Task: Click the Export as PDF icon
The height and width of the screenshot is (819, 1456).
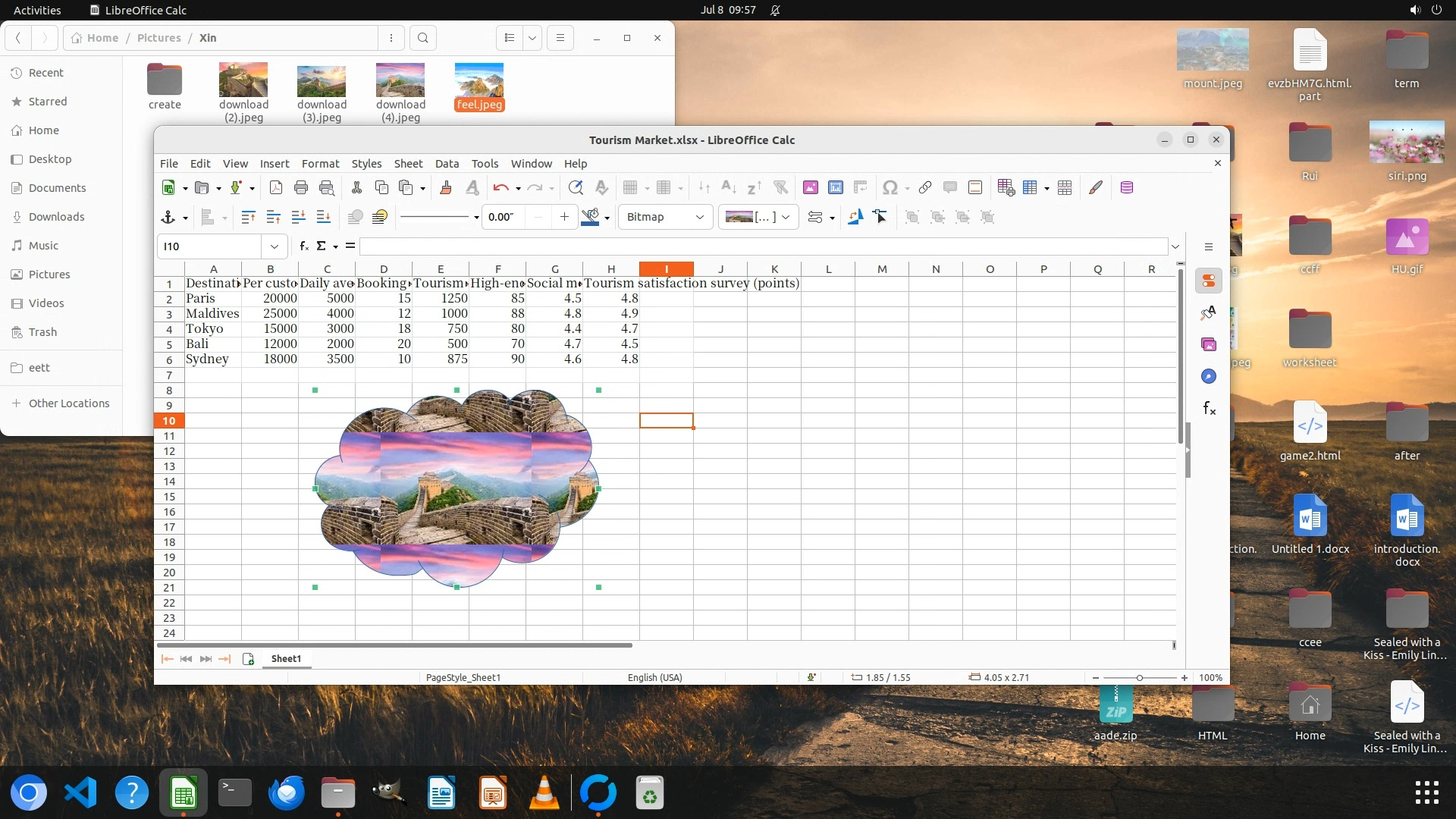Action: pyautogui.click(x=276, y=187)
